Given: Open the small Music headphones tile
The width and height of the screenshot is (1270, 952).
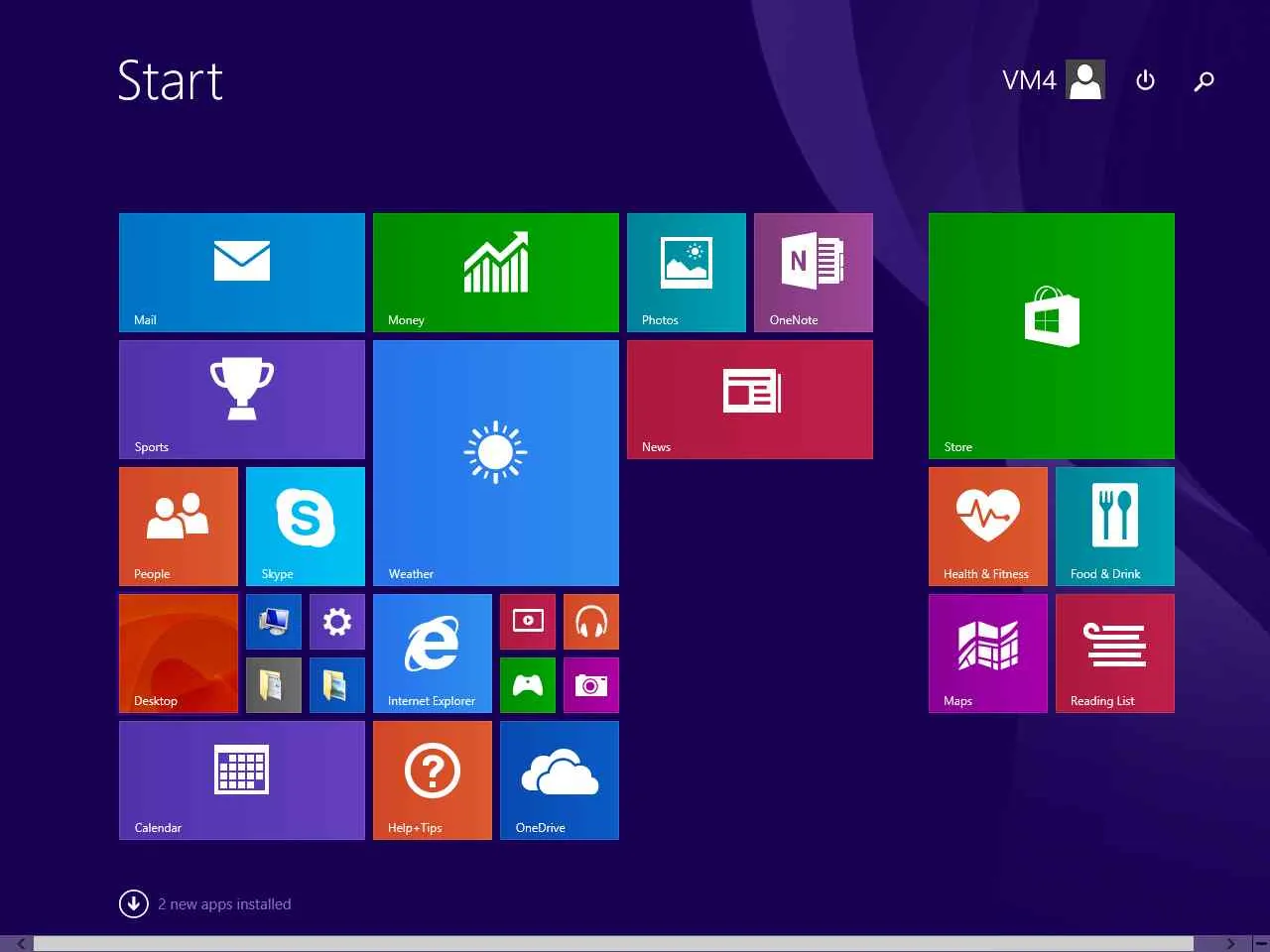Looking at the screenshot, I should (x=591, y=622).
